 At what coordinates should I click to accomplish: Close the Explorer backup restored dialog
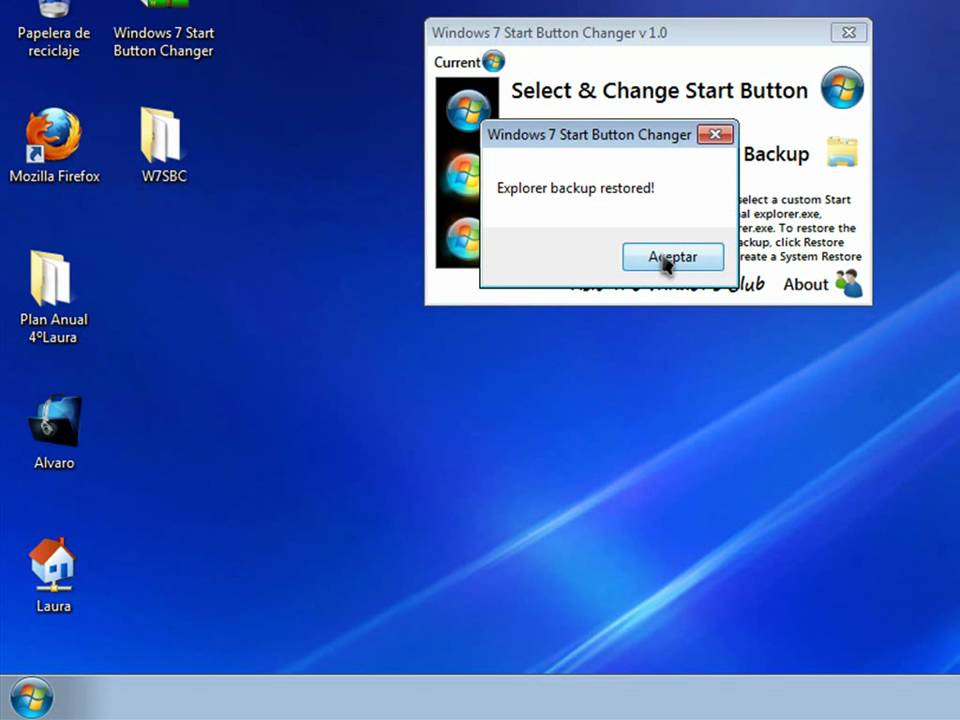pos(715,134)
